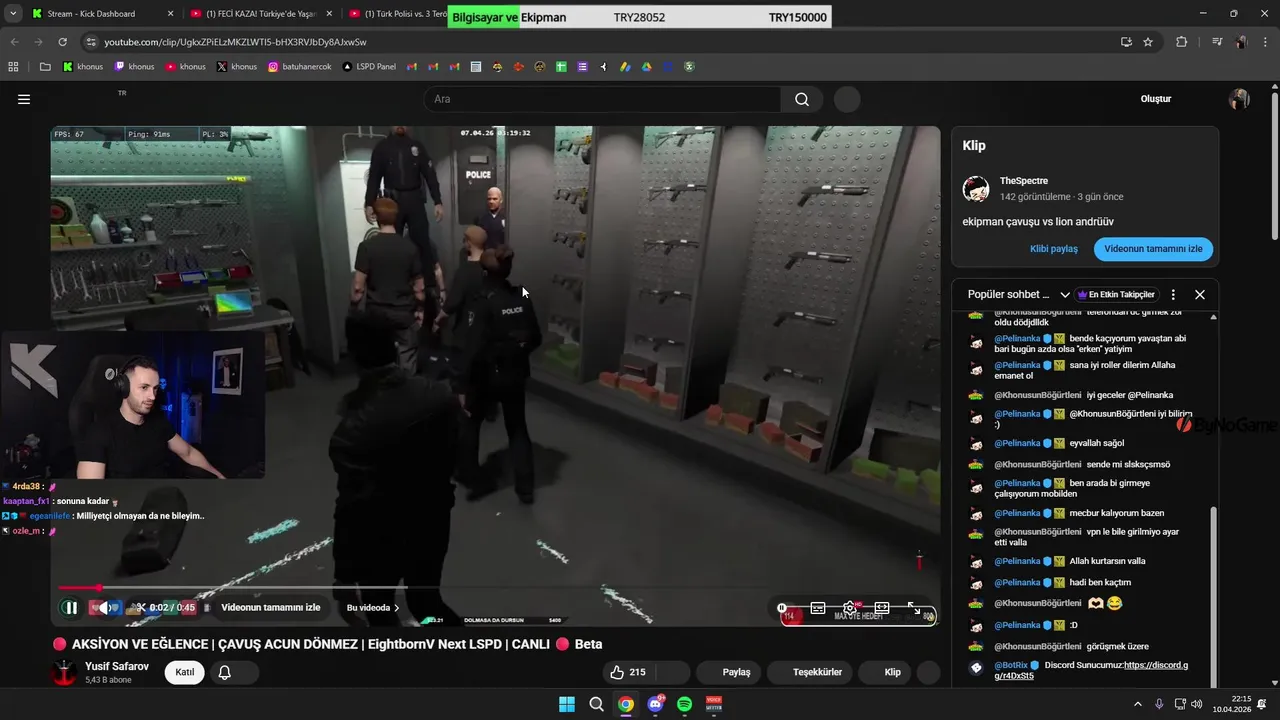This screenshot has width=1280, height=720.
Task: Open Discord from the taskbar
Action: click(655, 704)
